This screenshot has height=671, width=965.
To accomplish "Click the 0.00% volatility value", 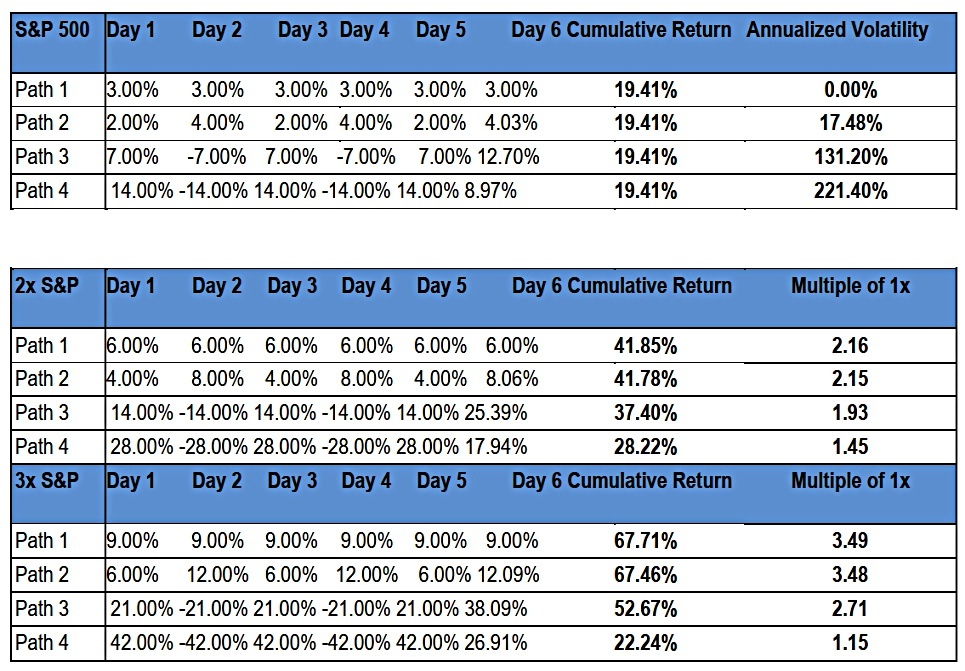I will [x=851, y=90].
